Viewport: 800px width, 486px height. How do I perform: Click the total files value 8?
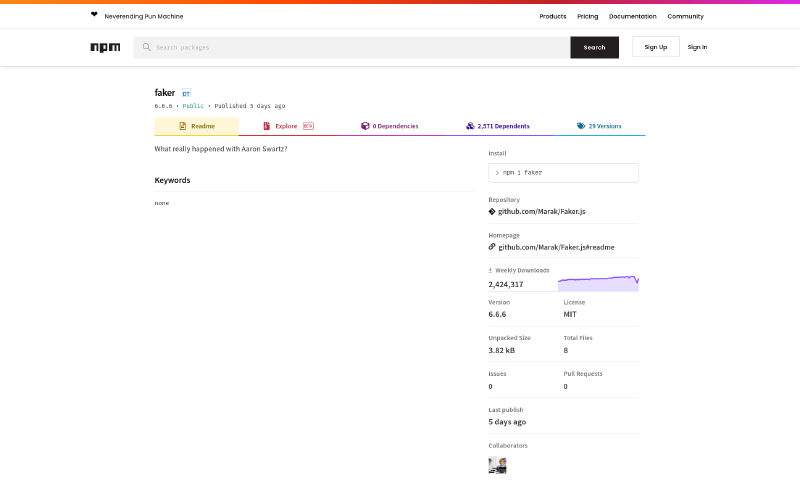565,350
